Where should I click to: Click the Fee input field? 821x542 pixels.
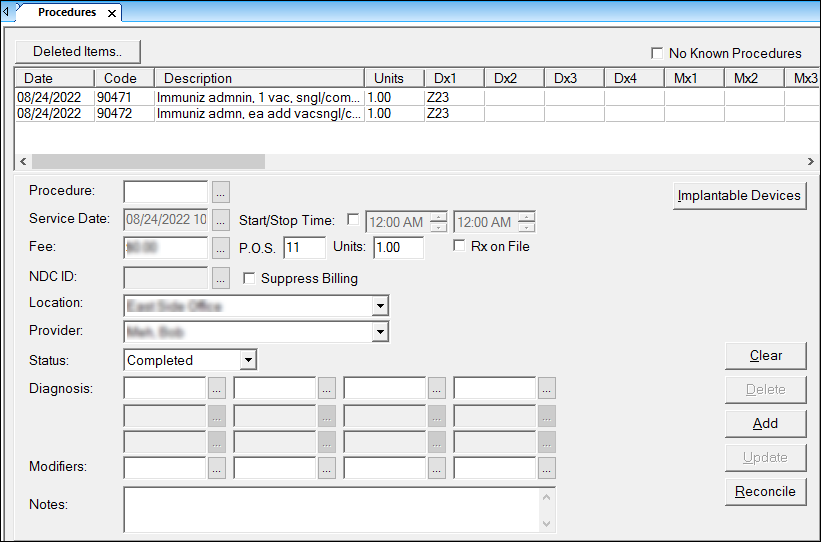(165, 248)
